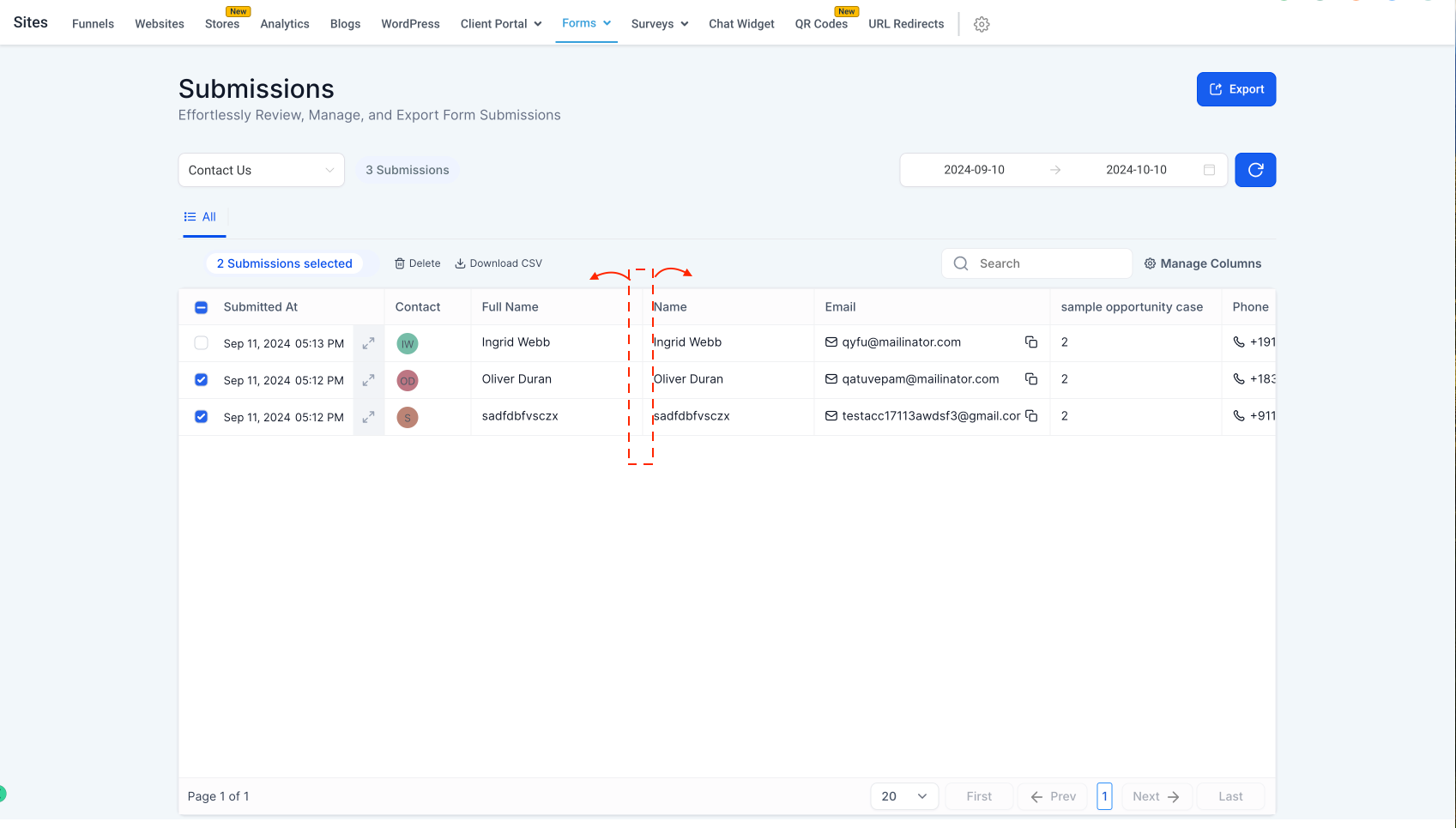Click the start date 2024-09-10

tap(974, 170)
